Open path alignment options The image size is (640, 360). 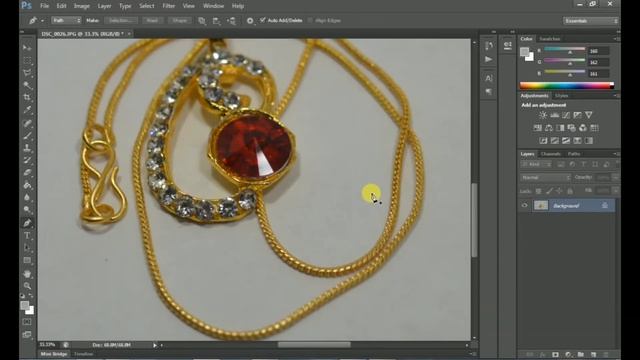217,20
